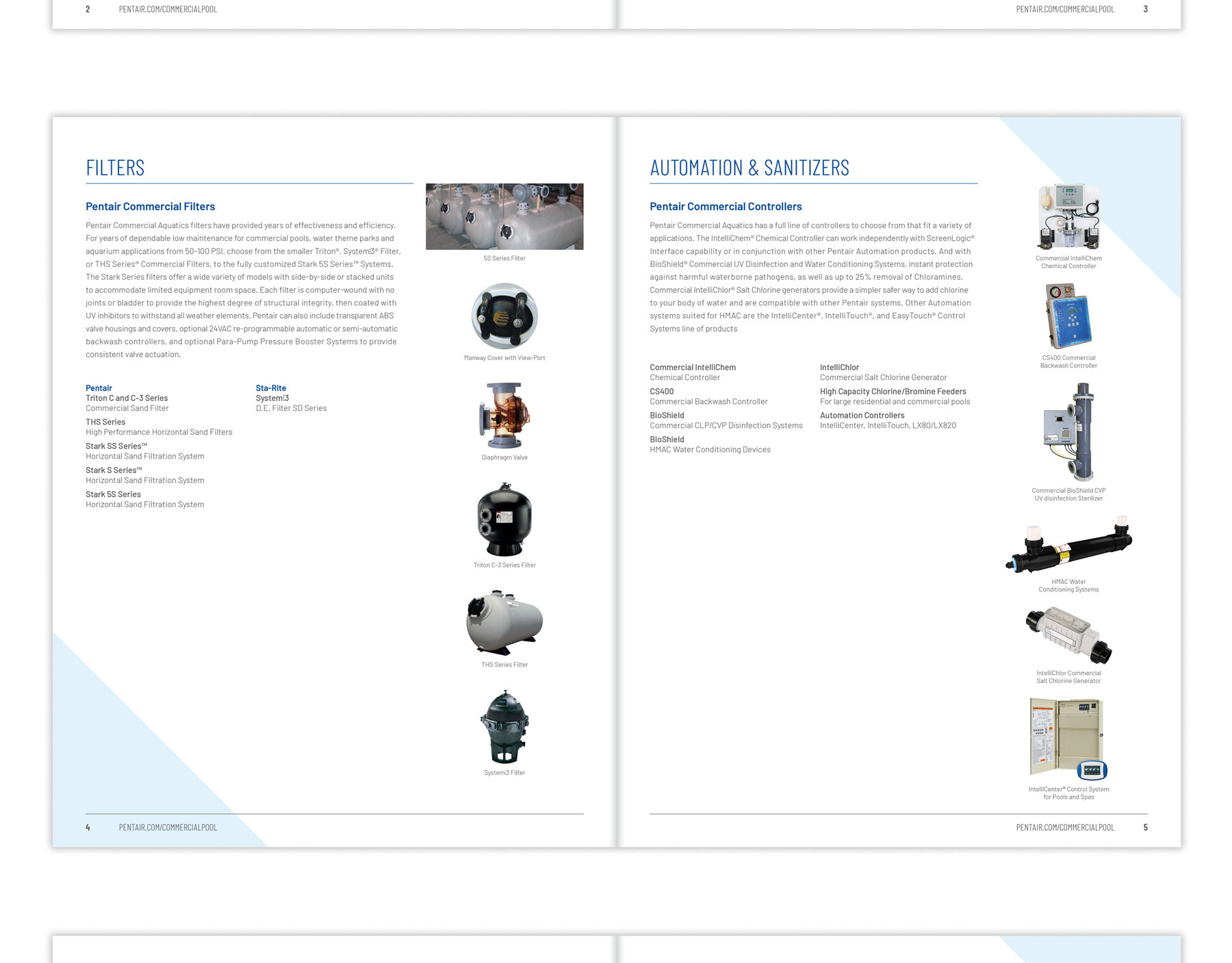Click the 5S Series Filter caption
This screenshot has height=963, width=1232.
tap(504, 259)
